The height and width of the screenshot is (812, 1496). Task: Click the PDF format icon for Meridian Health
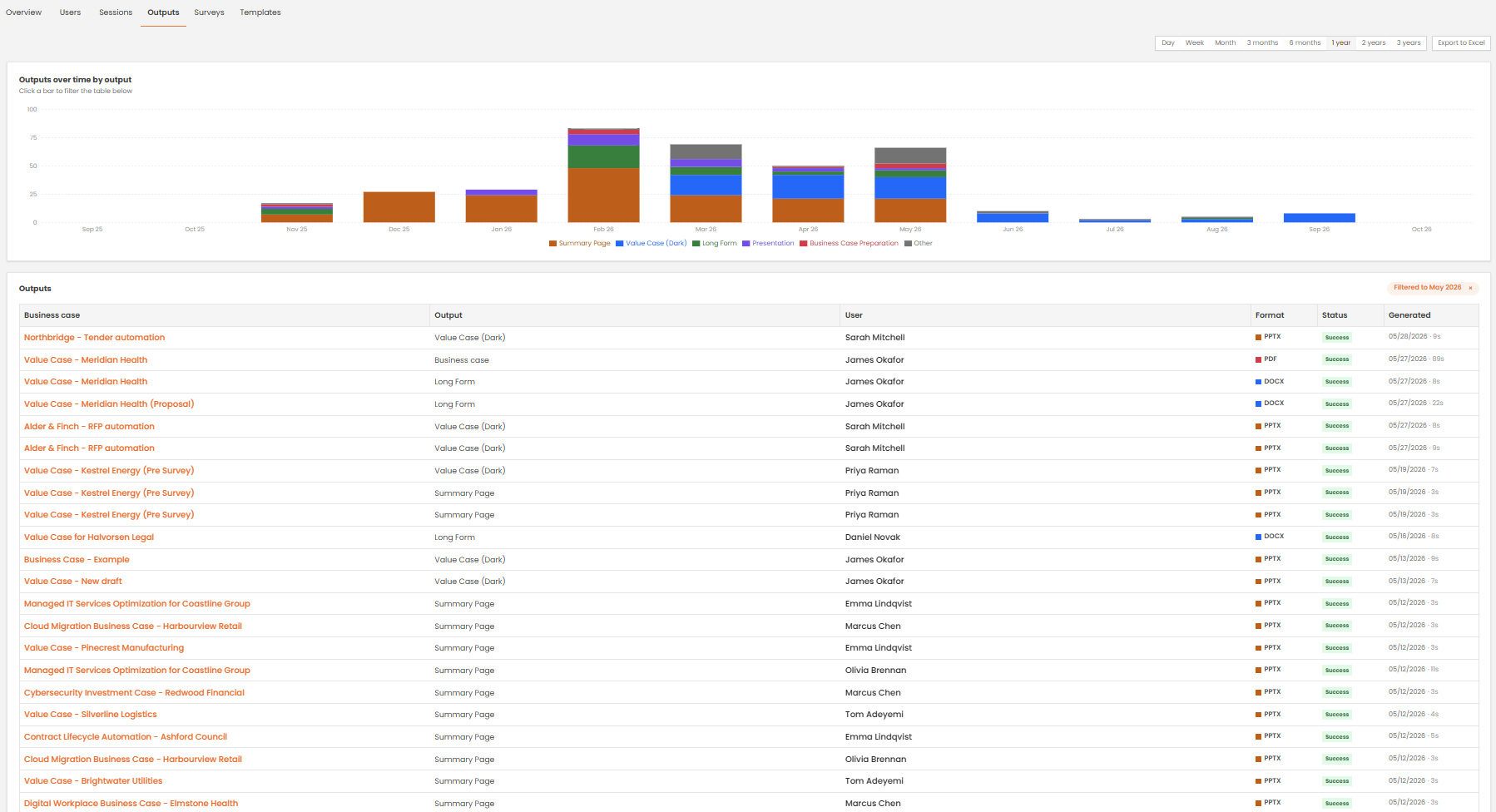tap(1258, 359)
